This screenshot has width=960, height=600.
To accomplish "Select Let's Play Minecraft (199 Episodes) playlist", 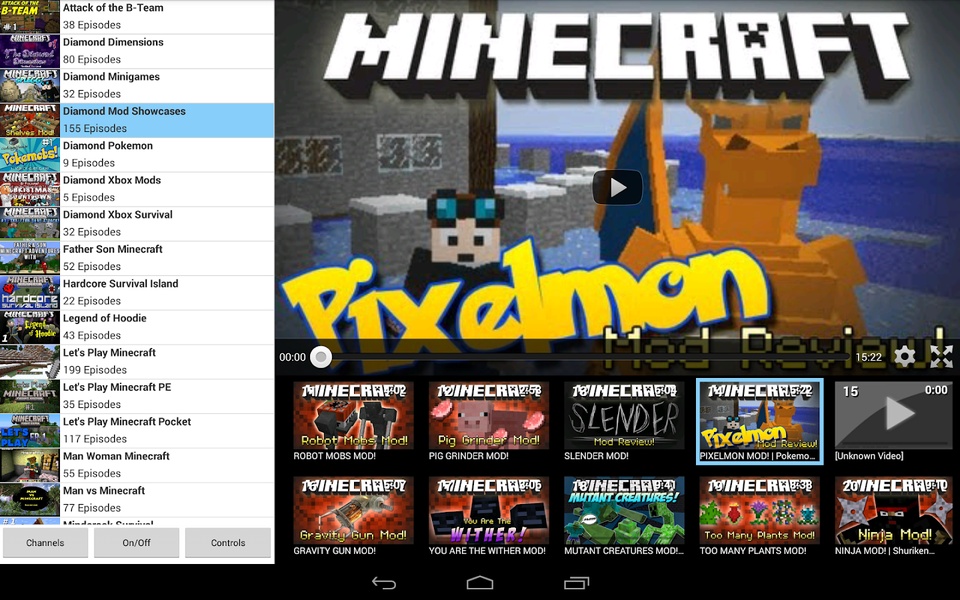I will click(137, 361).
